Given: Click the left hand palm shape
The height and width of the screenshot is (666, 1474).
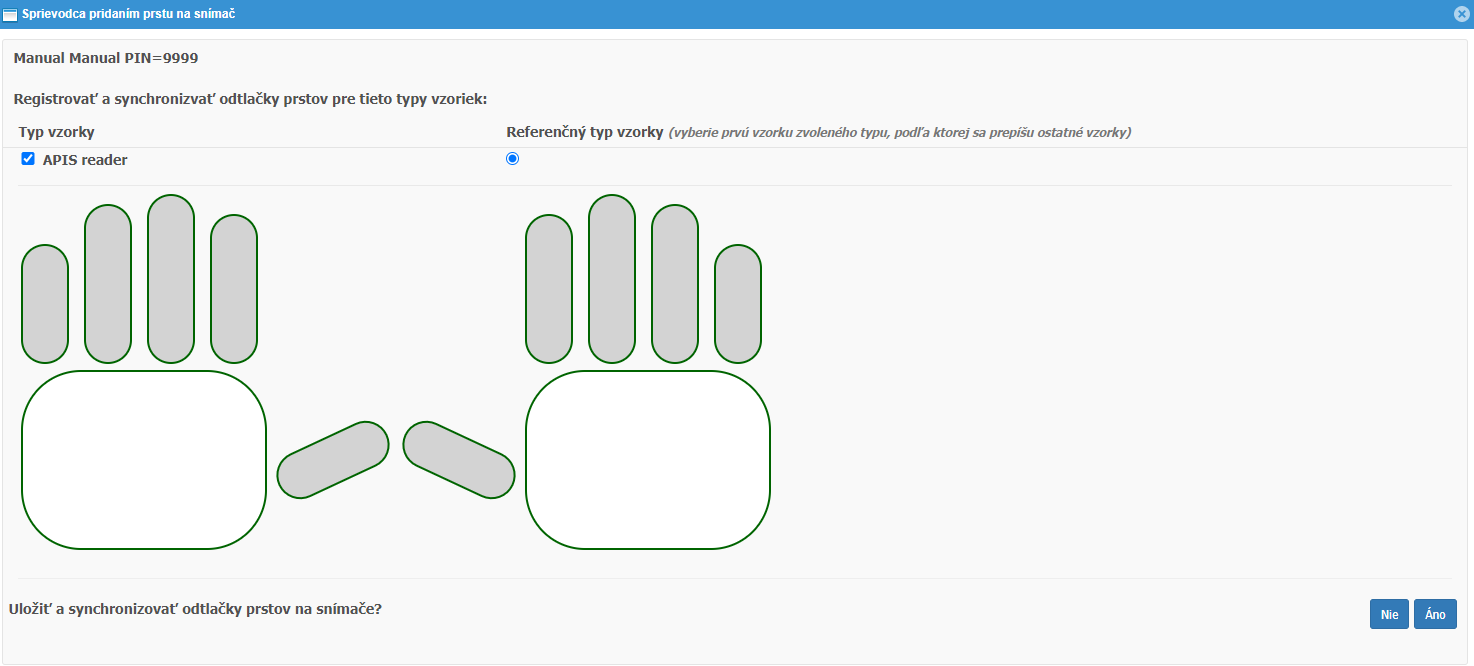Looking at the screenshot, I should (x=144, y=460).
